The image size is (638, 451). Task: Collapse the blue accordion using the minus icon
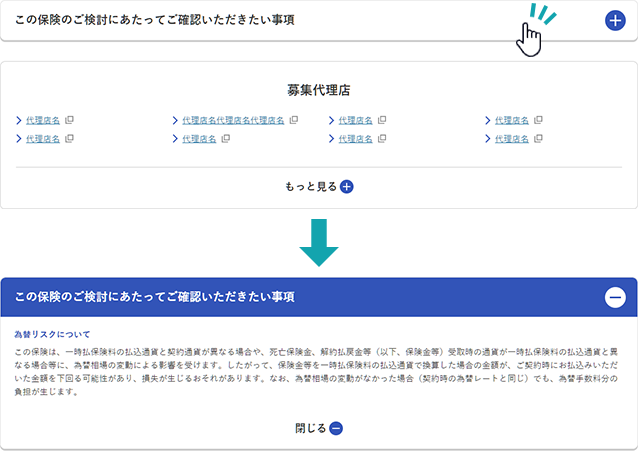click(x=615, y=297)
